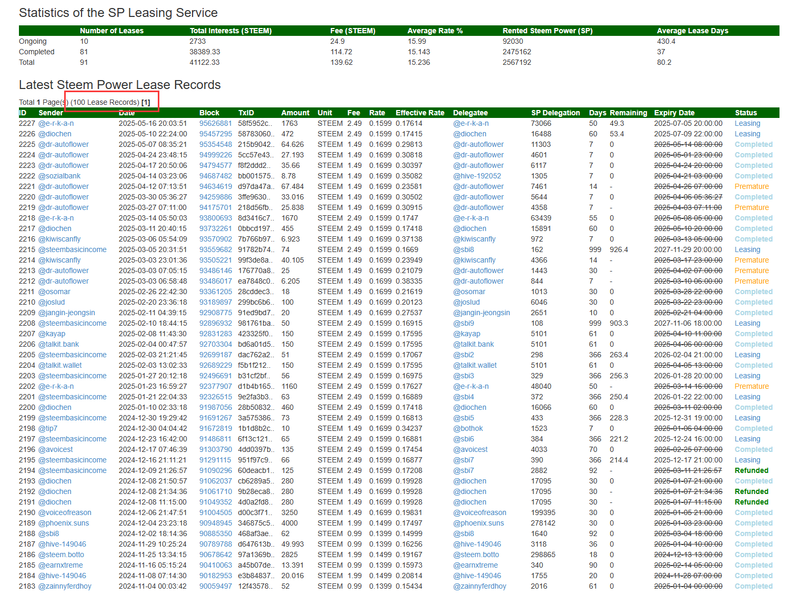The image size is (800, 593).
Task: Click the SP Delegation column header
Action: [x=555, y=113]
